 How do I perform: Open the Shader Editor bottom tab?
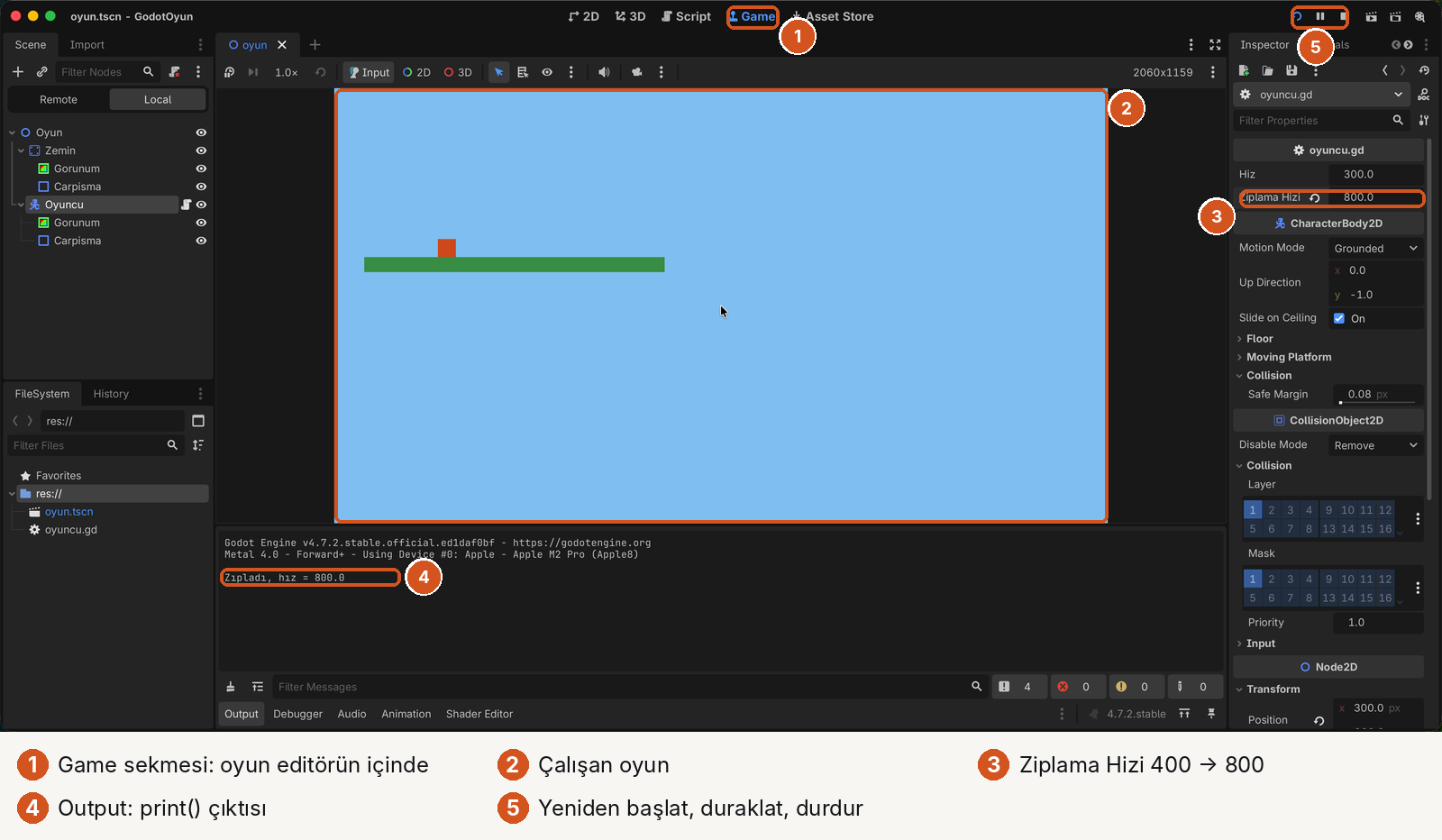[479, 714]
